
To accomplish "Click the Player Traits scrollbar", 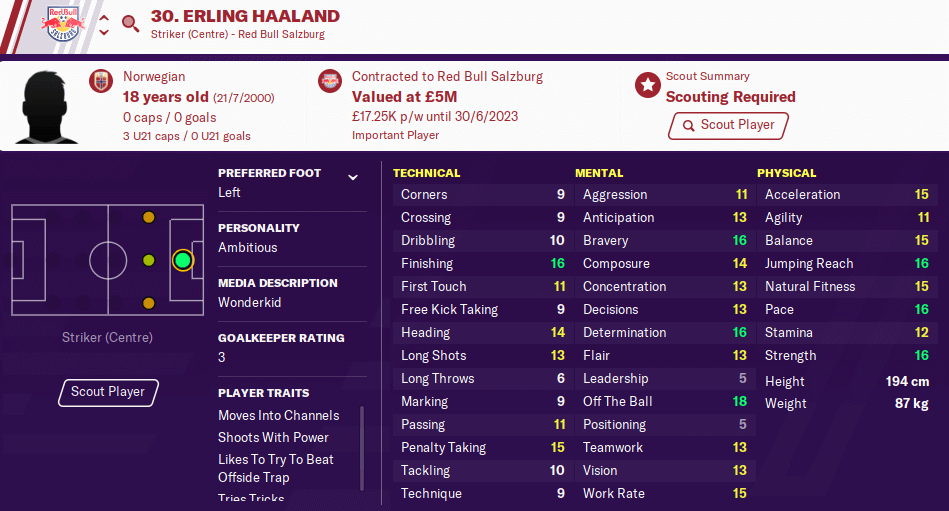I will point(362,448).
